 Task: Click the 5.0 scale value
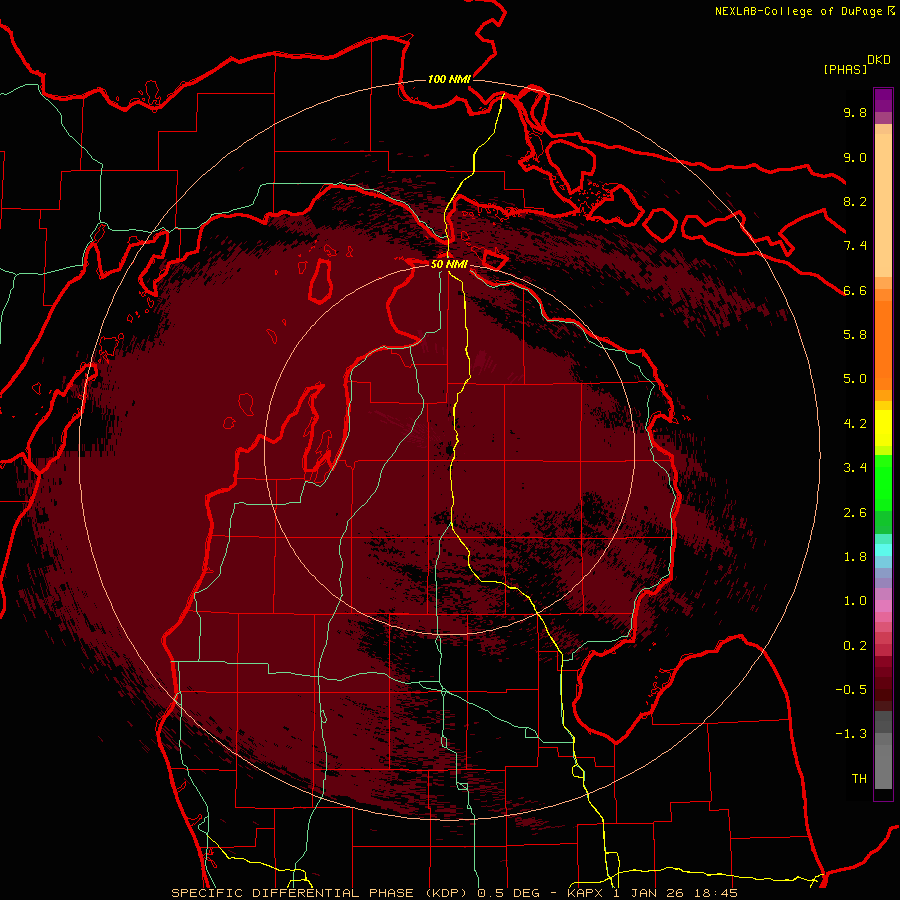(855, 379)
